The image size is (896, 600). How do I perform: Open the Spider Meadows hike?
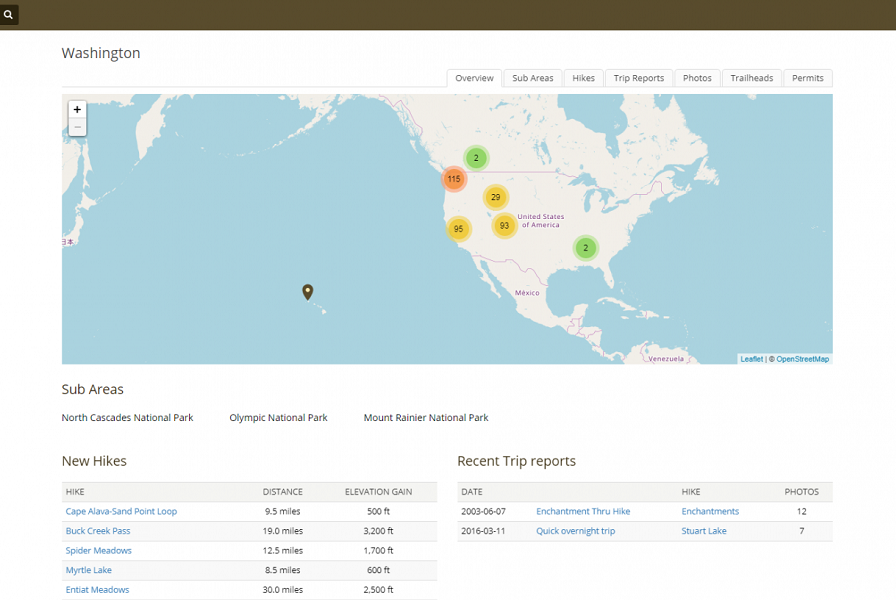pyautogui.click(x=98, y=550)
